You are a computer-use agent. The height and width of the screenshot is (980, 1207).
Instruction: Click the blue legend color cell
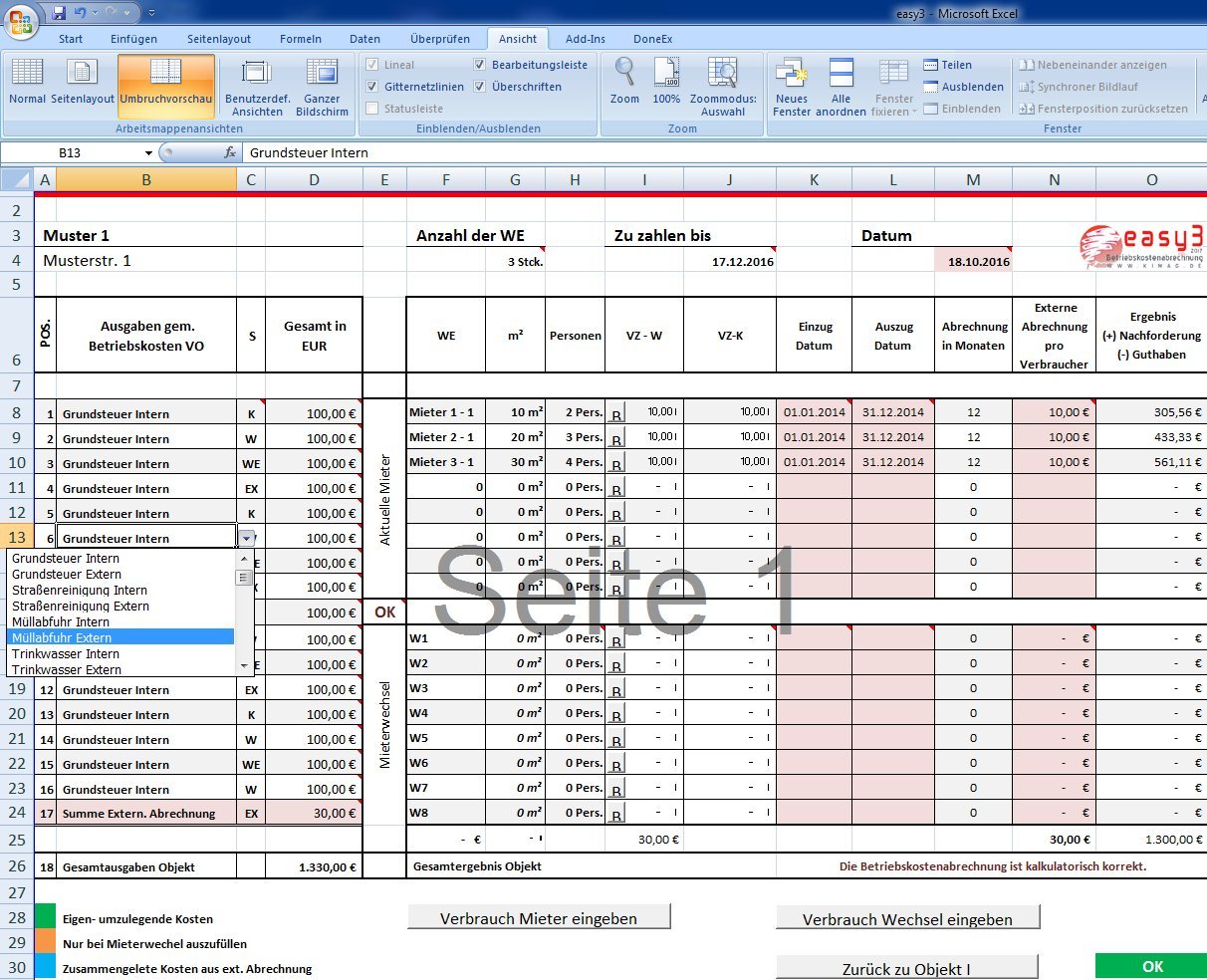pos(45,968)
